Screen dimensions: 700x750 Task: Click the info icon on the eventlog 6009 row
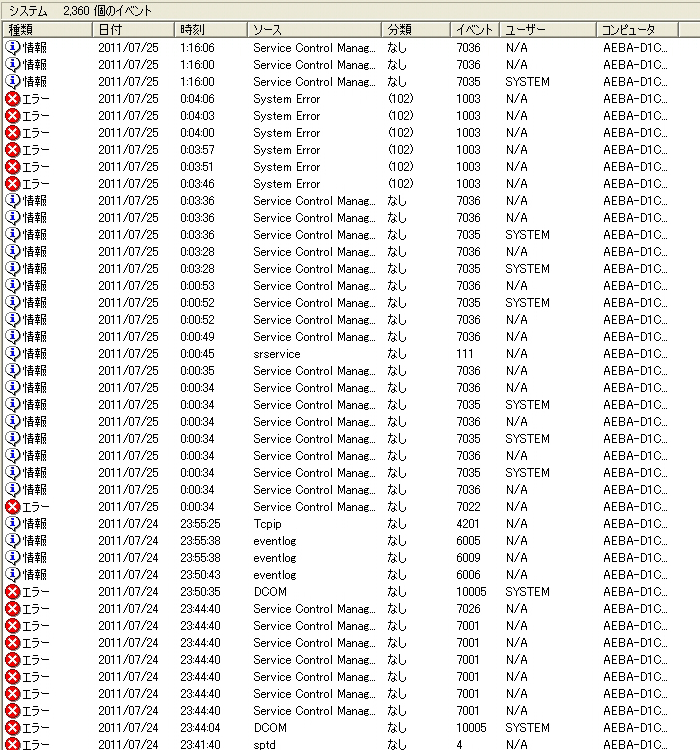coord(13,557)
